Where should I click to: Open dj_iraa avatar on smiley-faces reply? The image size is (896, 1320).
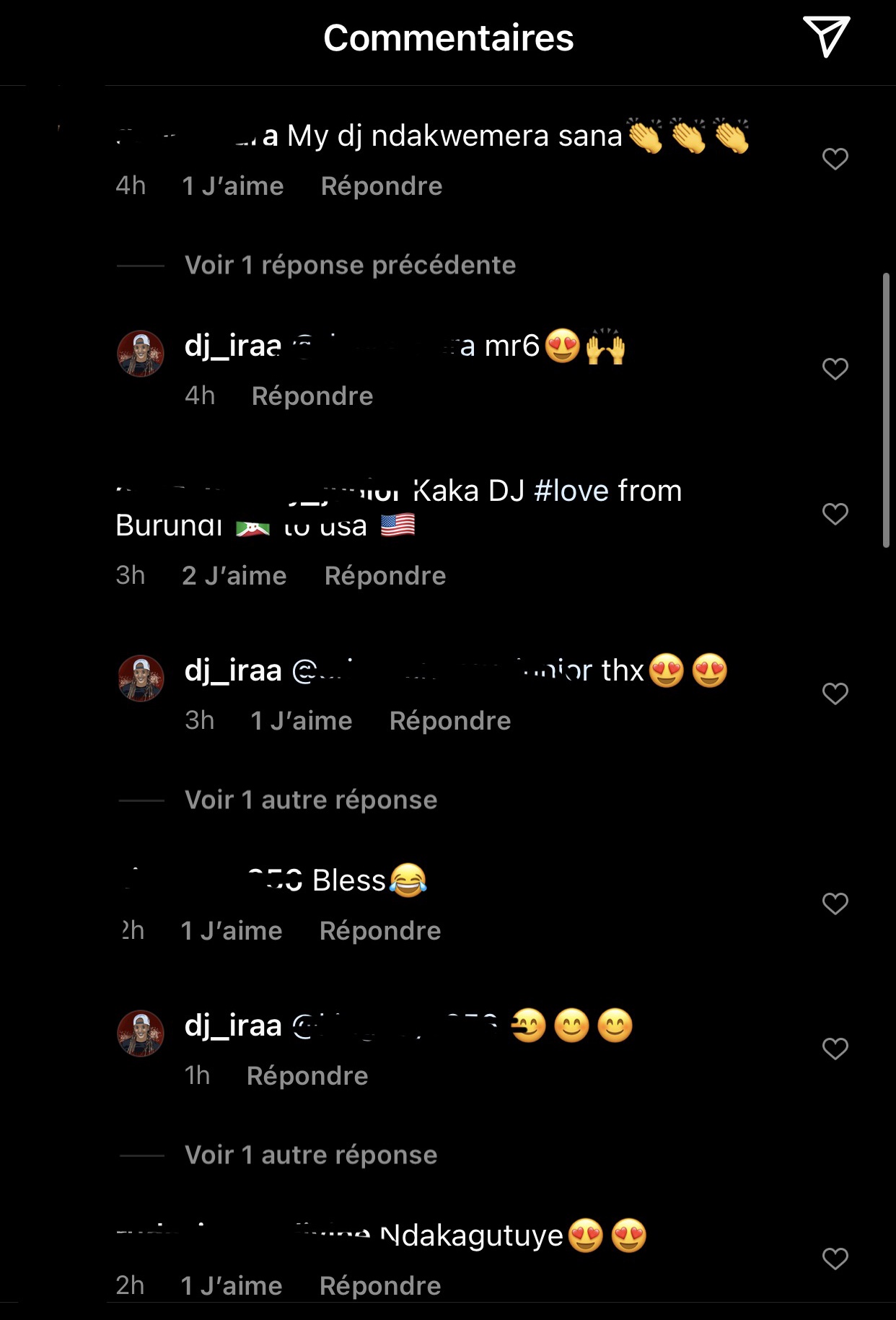click(141, 1033)
